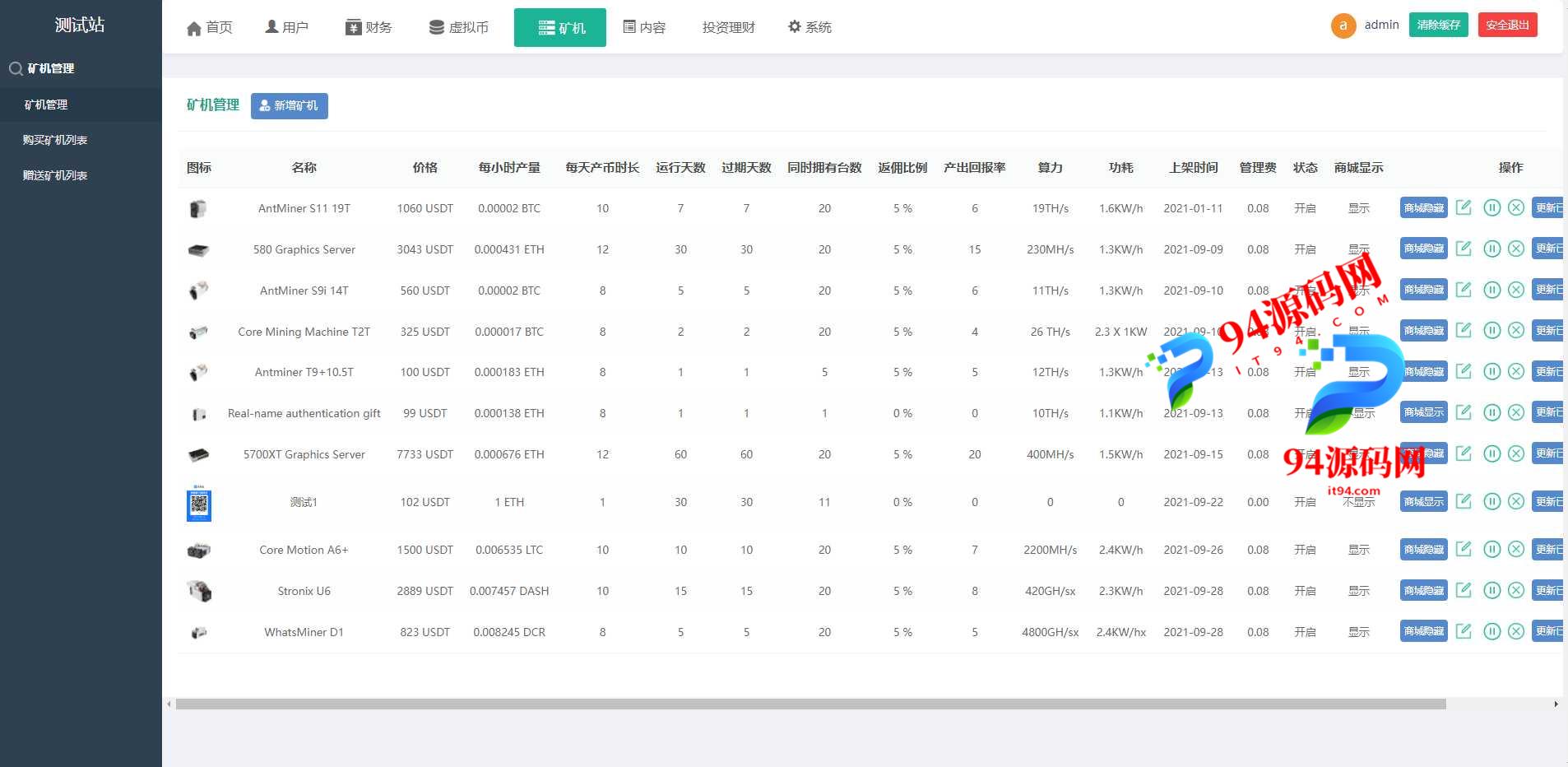Toggle 商城隐藏 for AntMiner S9i 14T
1568x767 pixels.
1423,289
